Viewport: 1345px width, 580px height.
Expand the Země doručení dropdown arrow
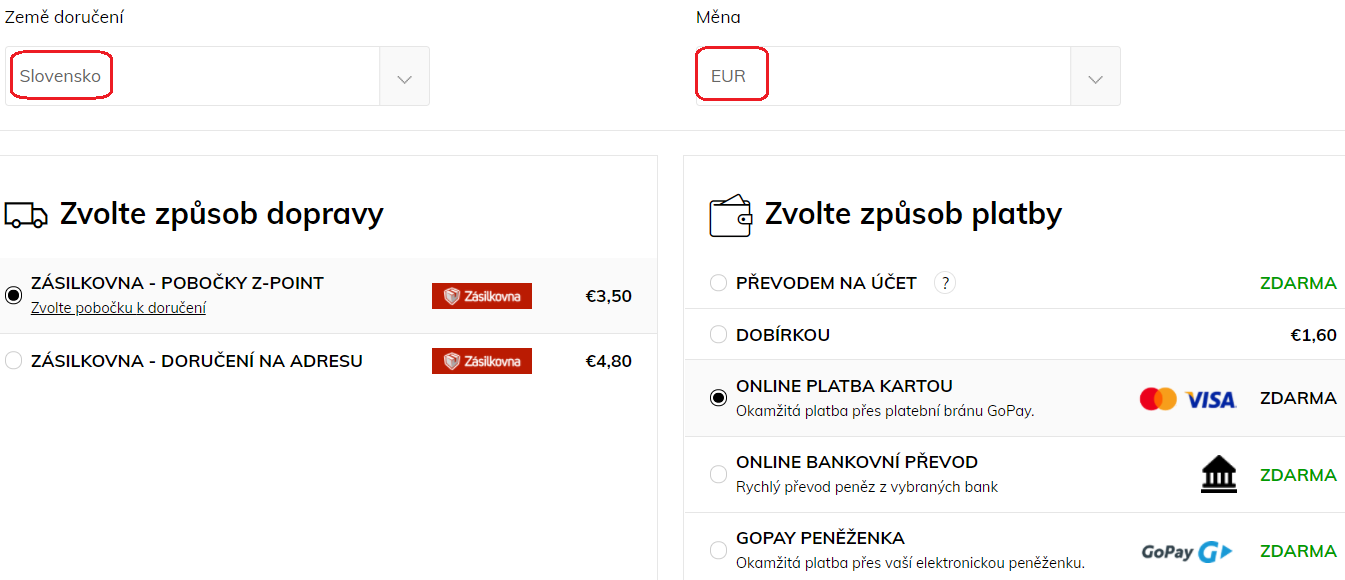[404, 76]
